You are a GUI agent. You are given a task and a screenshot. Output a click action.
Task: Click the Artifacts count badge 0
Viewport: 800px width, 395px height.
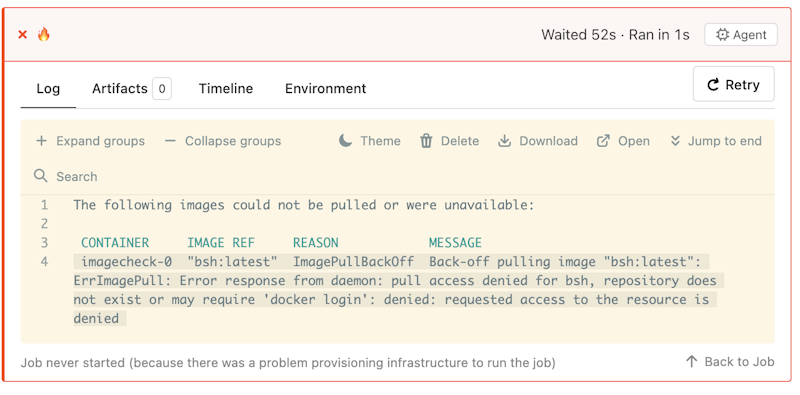pyautogui.click(x=162, y=89)
